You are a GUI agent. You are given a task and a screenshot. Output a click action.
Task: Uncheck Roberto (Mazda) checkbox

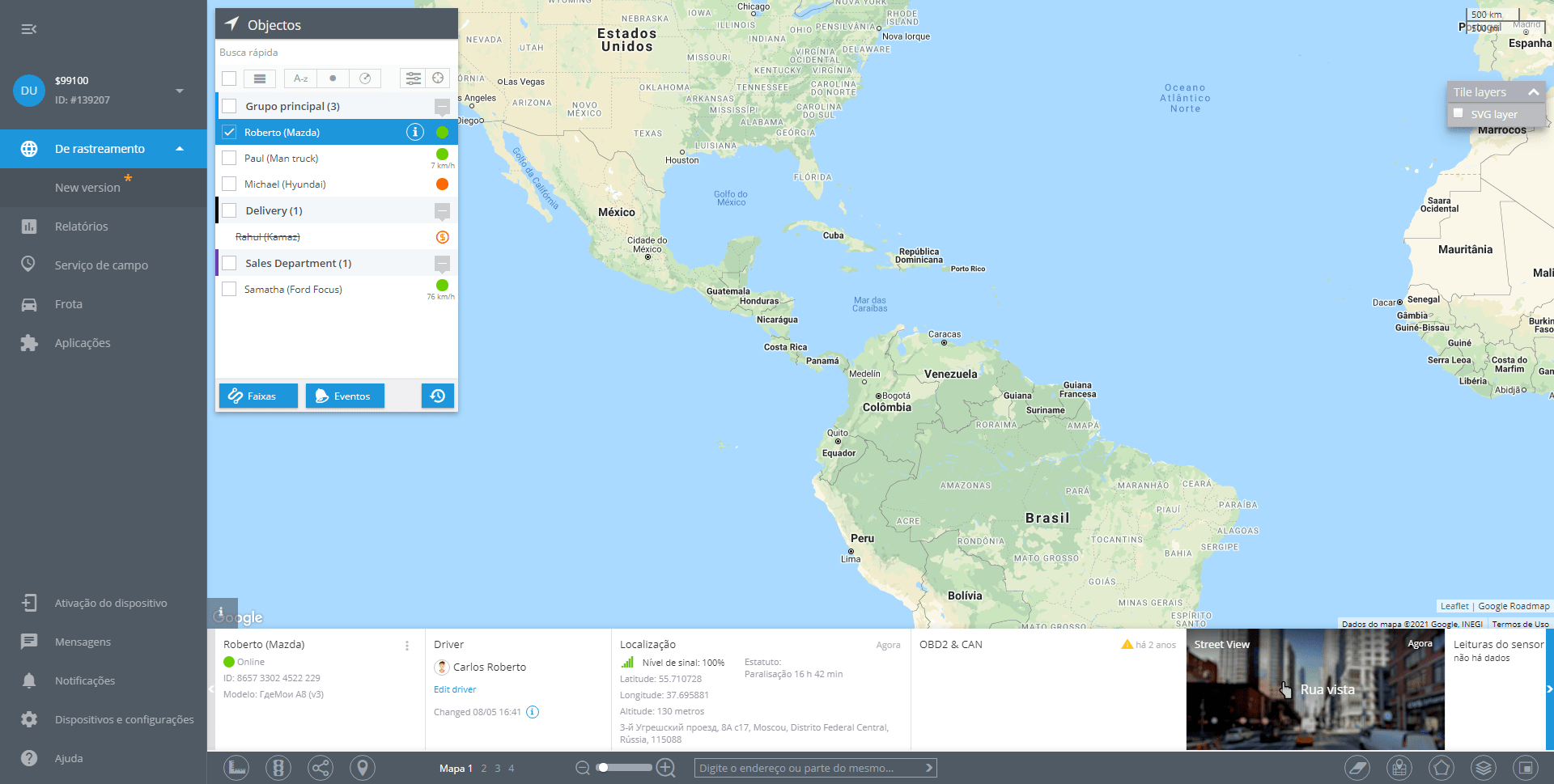click(x=229, y=132)
